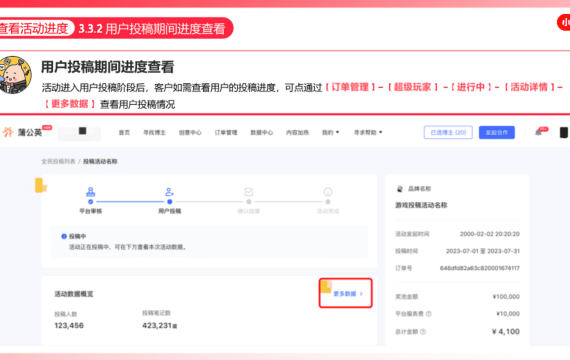Screen dimensions: 570x360
Task: Go to 首页 in the navigation bar
Action: [x=124, y=132]
